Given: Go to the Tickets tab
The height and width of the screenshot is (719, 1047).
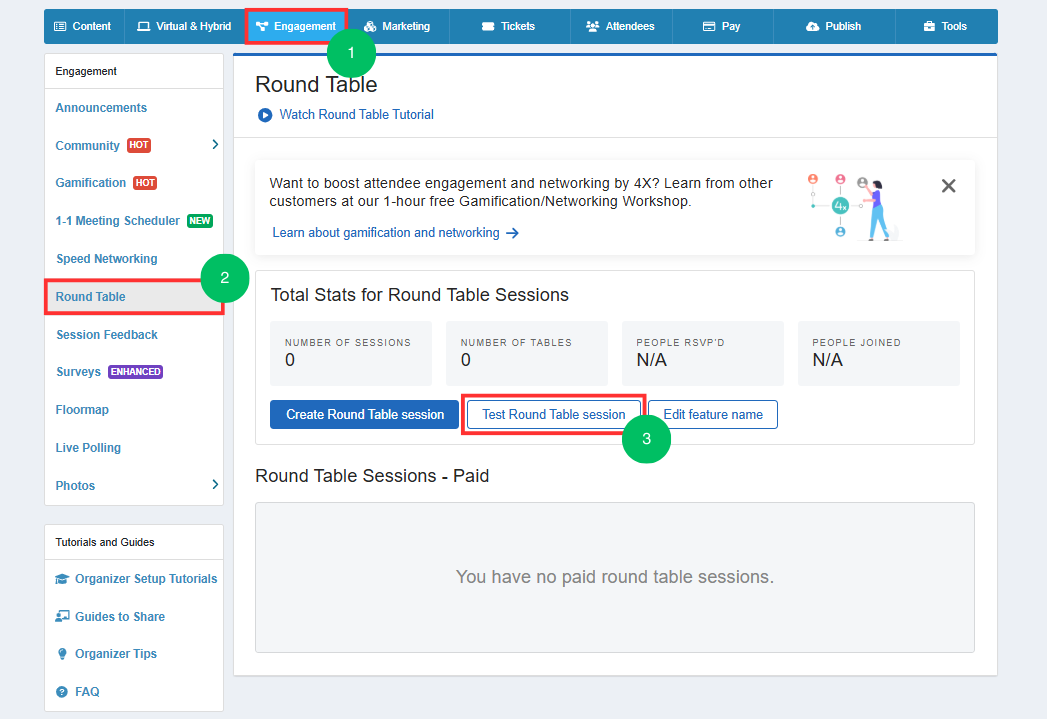Looking at the screenshot, I should 509,27.
